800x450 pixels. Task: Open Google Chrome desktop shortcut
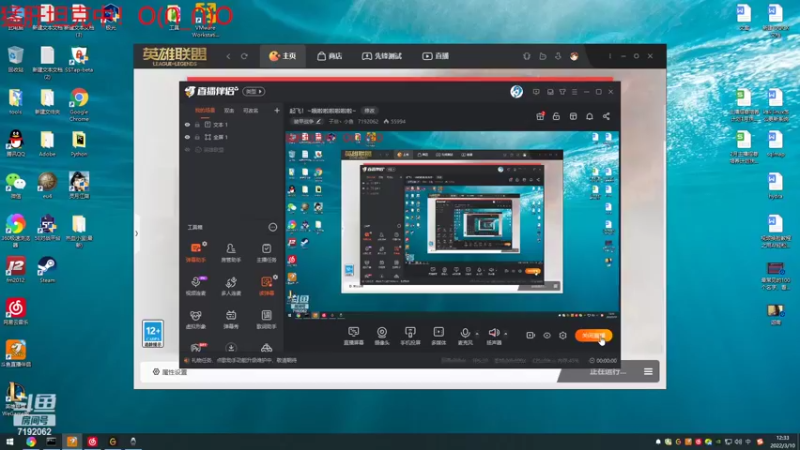coord(79,104)
